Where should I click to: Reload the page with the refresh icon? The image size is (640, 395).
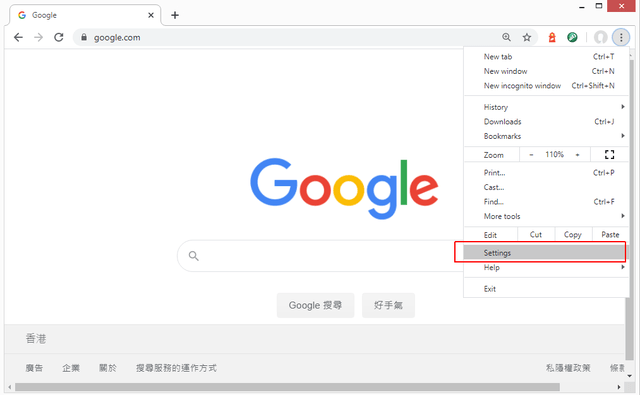tap(59, 38)
